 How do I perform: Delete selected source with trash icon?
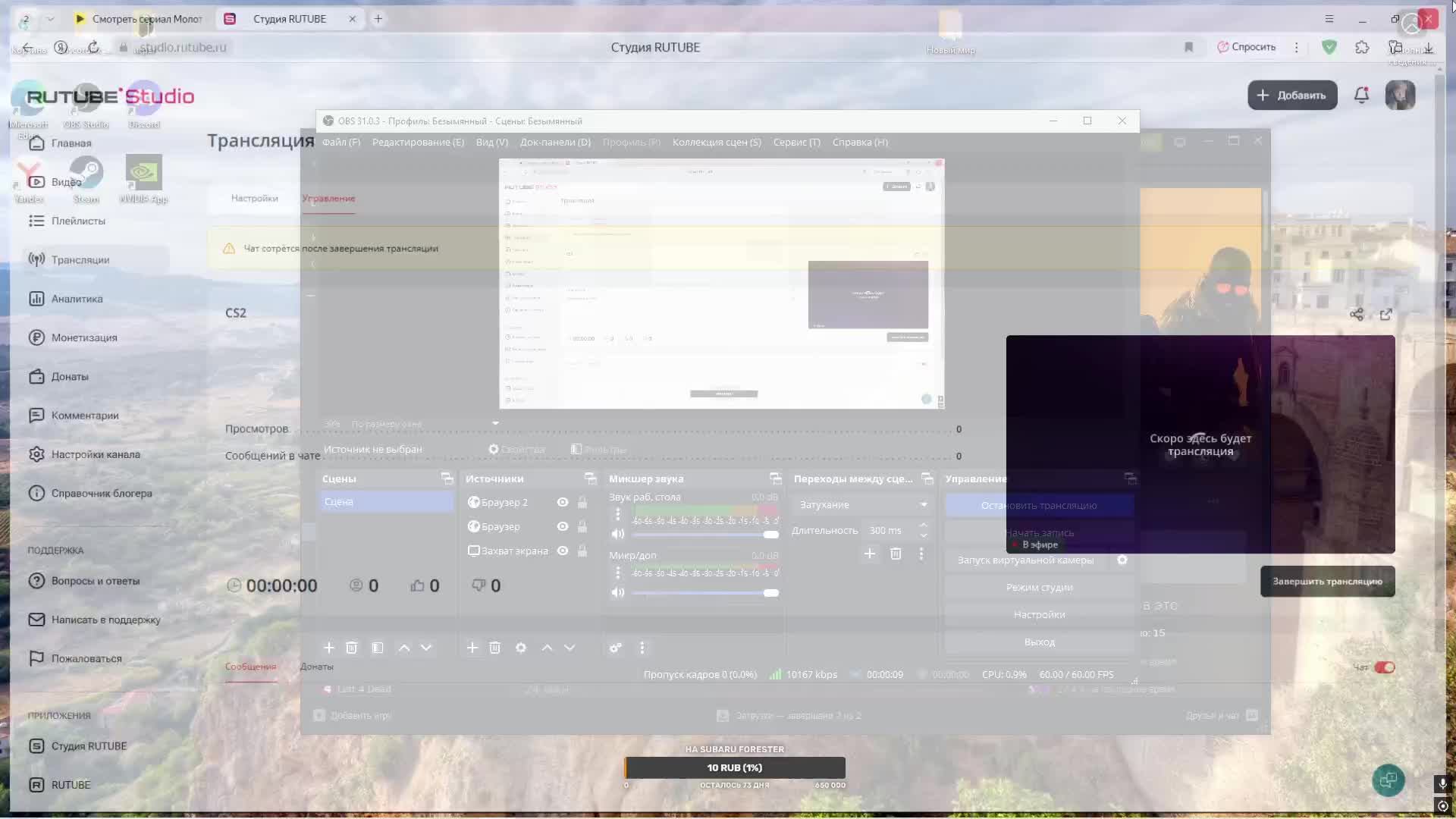[494, 648]
